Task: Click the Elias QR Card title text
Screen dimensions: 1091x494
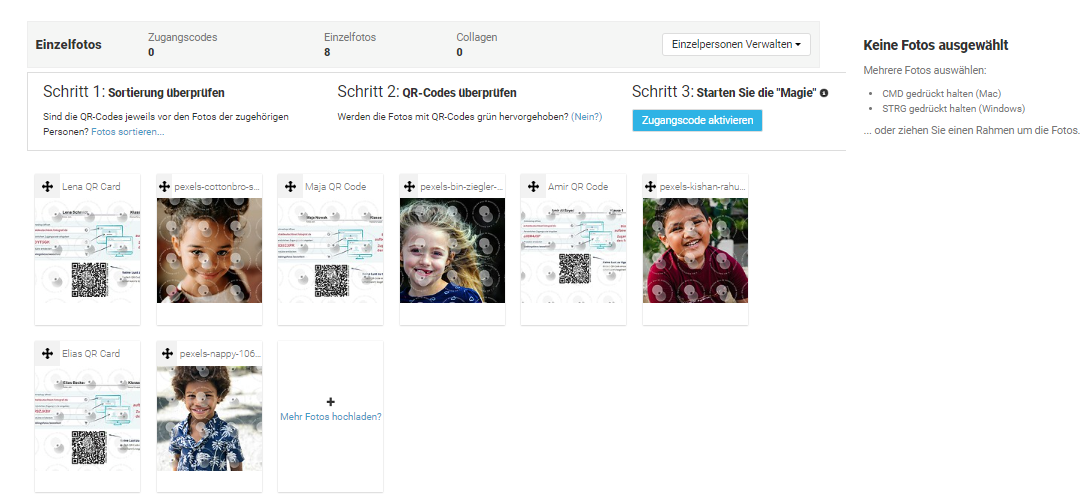Action: click(x=91, y=353)
